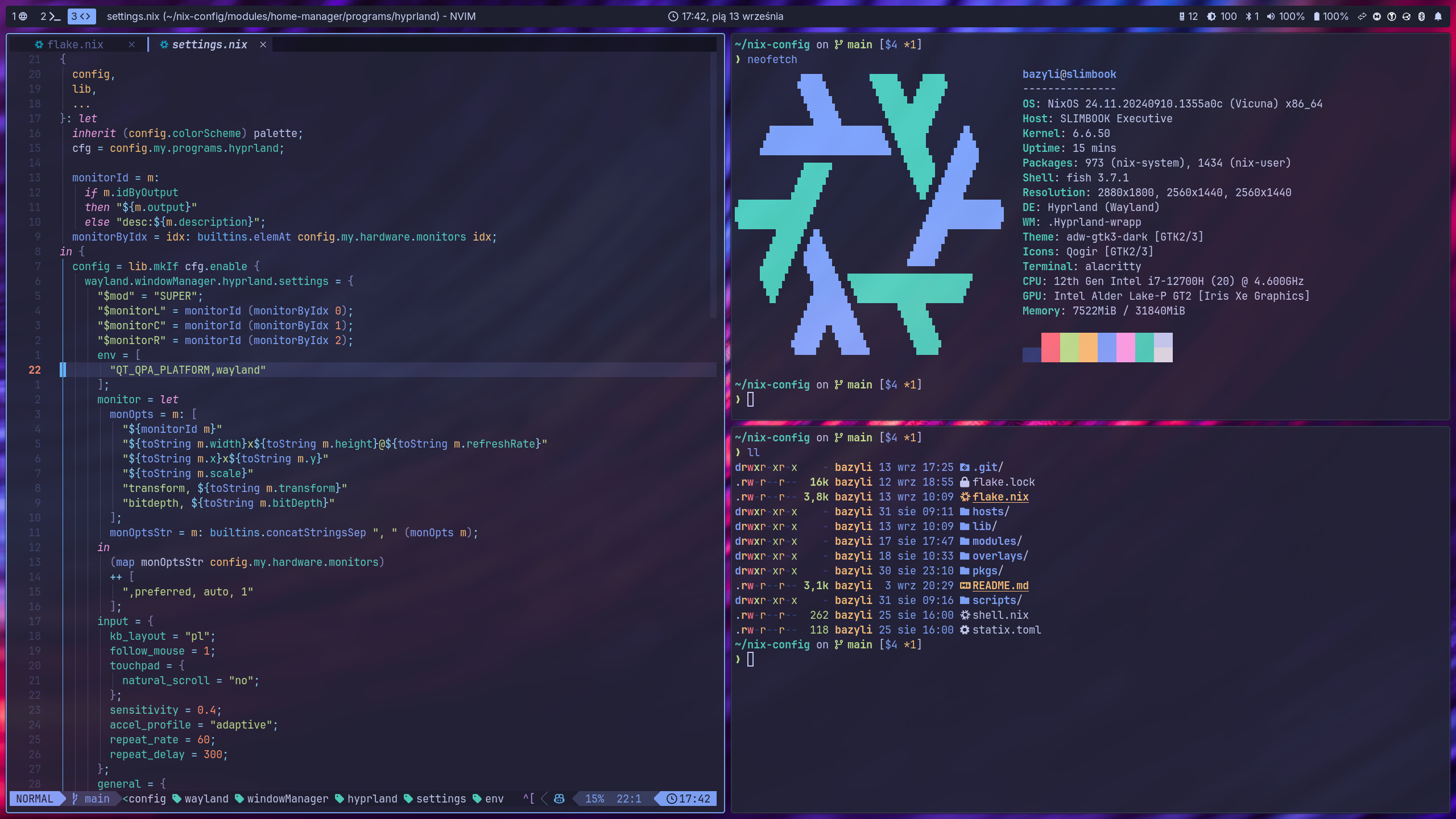Select the env breadcrumb segment
The height and width of the screenshot is (819, 1456).
point(494,799)
